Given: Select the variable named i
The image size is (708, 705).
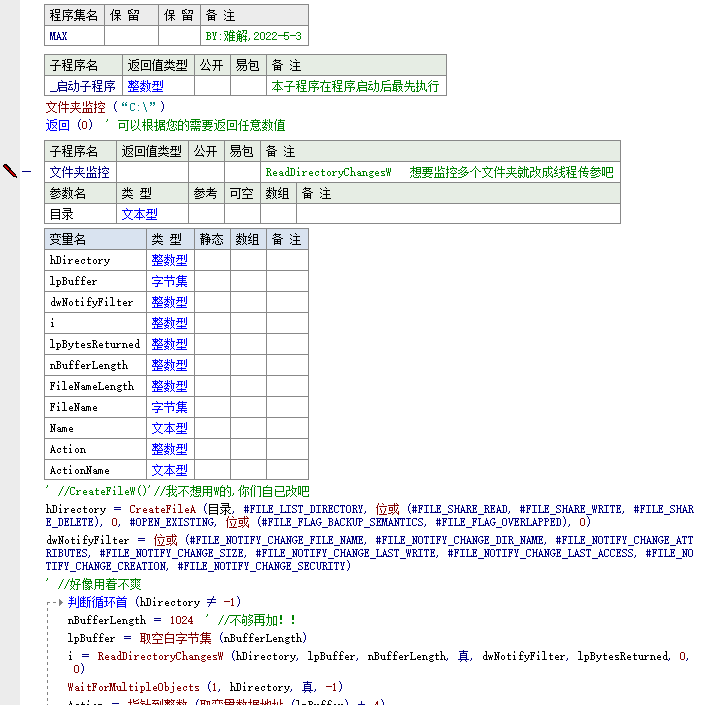Looking at the screenshot, I should pos(95,323).
